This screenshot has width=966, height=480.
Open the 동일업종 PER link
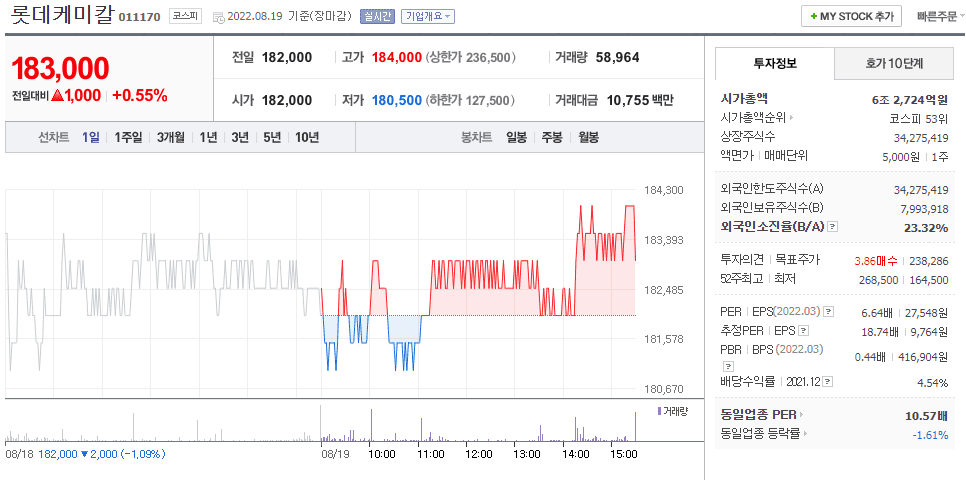(x=758, y=415)
